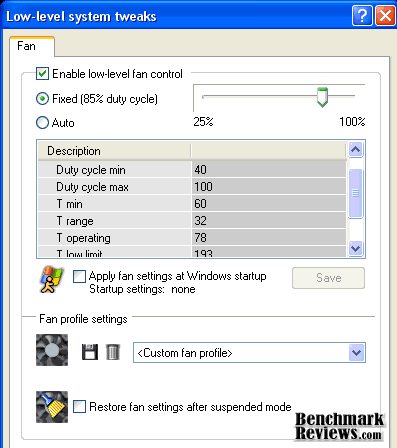Click the list's scroll down arrow

356,249
